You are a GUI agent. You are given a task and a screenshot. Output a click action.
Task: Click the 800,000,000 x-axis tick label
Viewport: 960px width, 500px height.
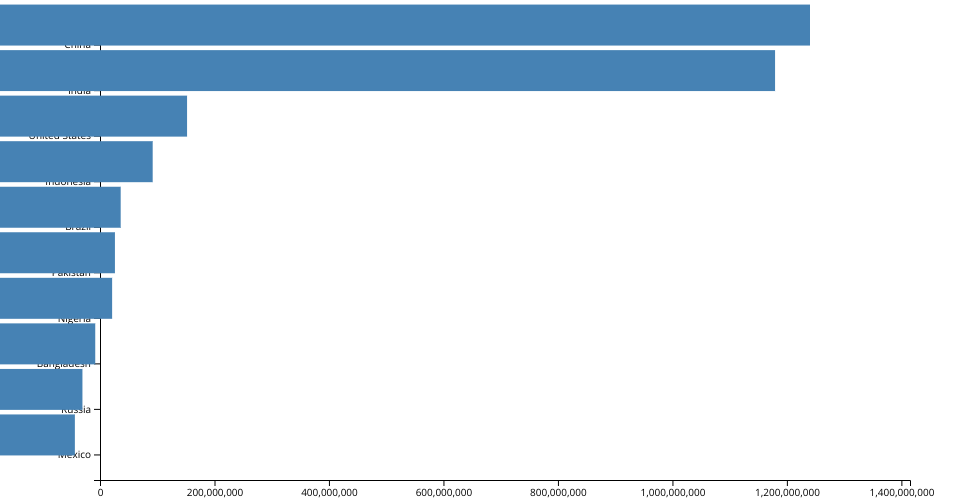point(558,491)
